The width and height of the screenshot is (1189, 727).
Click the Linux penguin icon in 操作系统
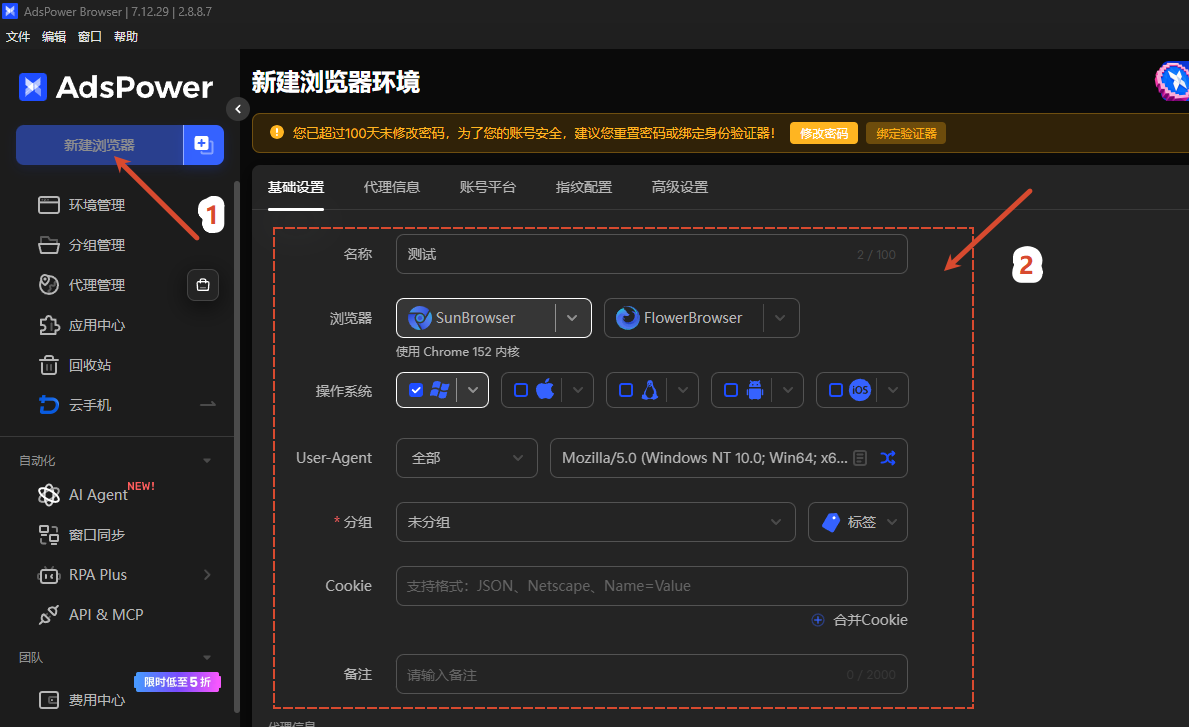point(650,390)
